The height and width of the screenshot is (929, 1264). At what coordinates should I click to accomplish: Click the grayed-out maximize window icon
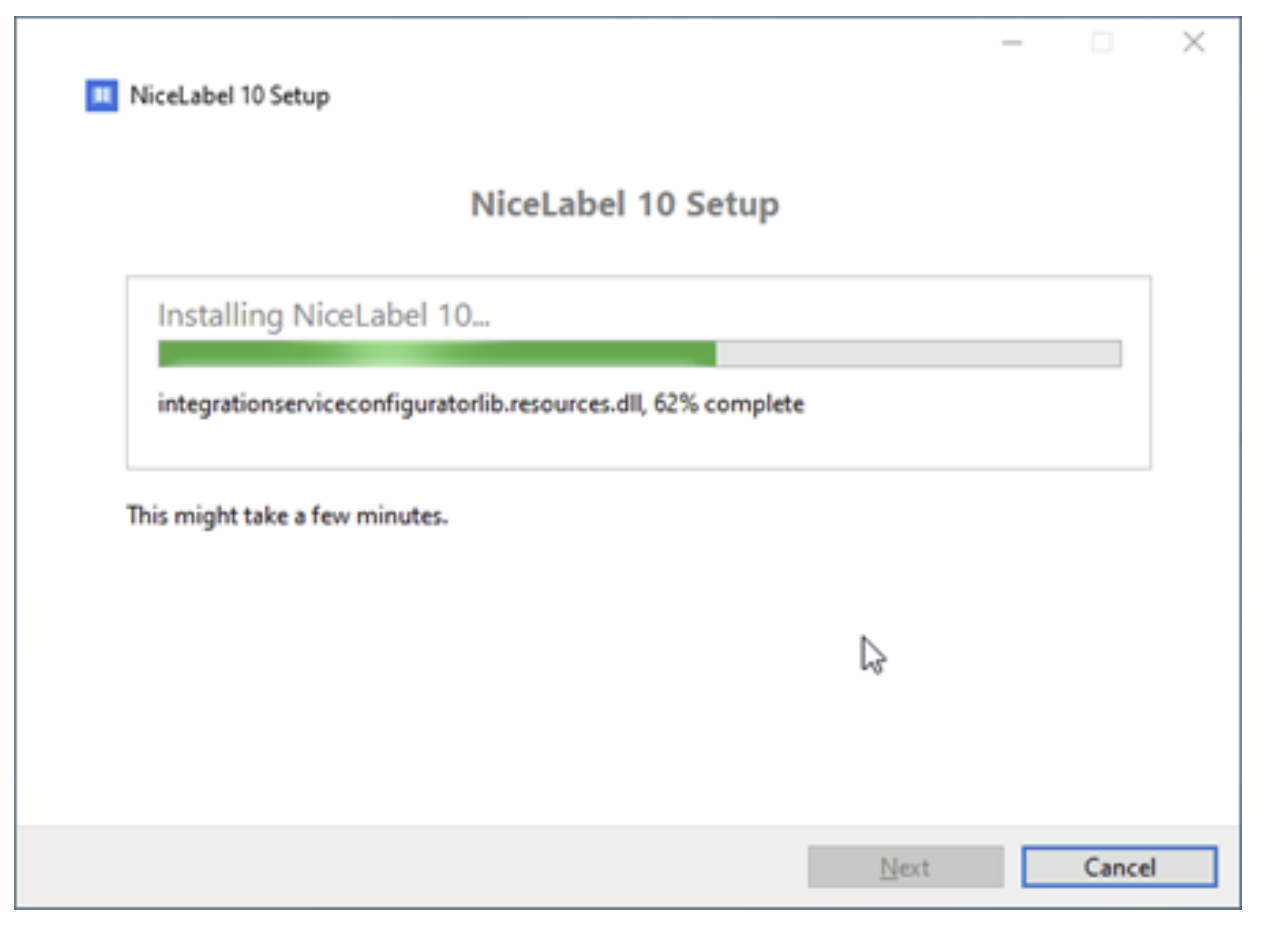pos(1102,42)
